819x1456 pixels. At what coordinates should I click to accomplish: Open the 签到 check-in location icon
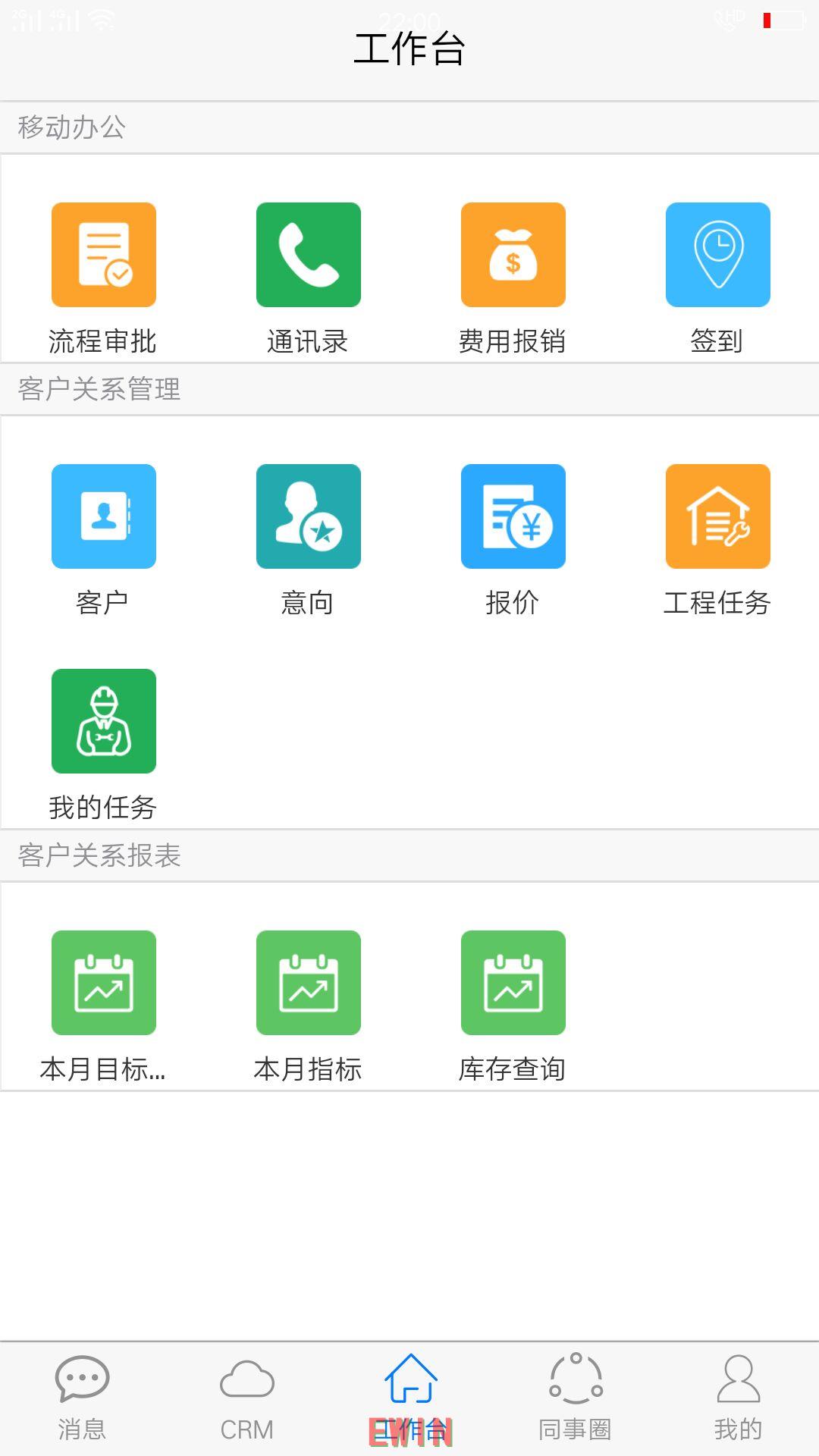[x=718, y=255]
